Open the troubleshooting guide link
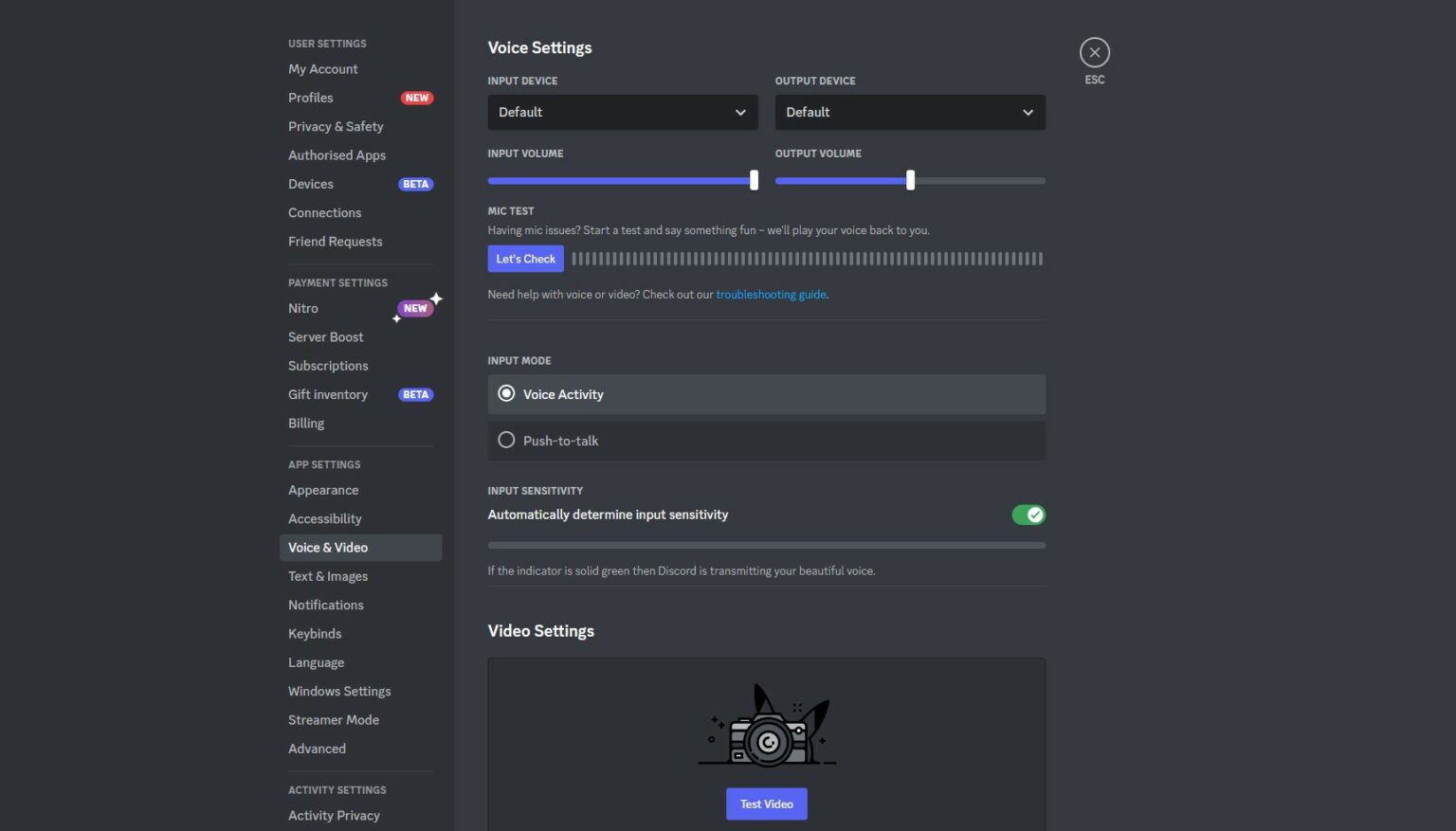Image resolution: width=1456 pixels, height=831 pixels. coord(771,294)
